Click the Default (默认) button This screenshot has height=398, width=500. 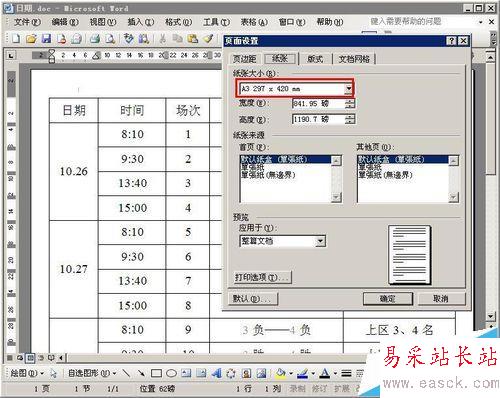click(253, 299)
